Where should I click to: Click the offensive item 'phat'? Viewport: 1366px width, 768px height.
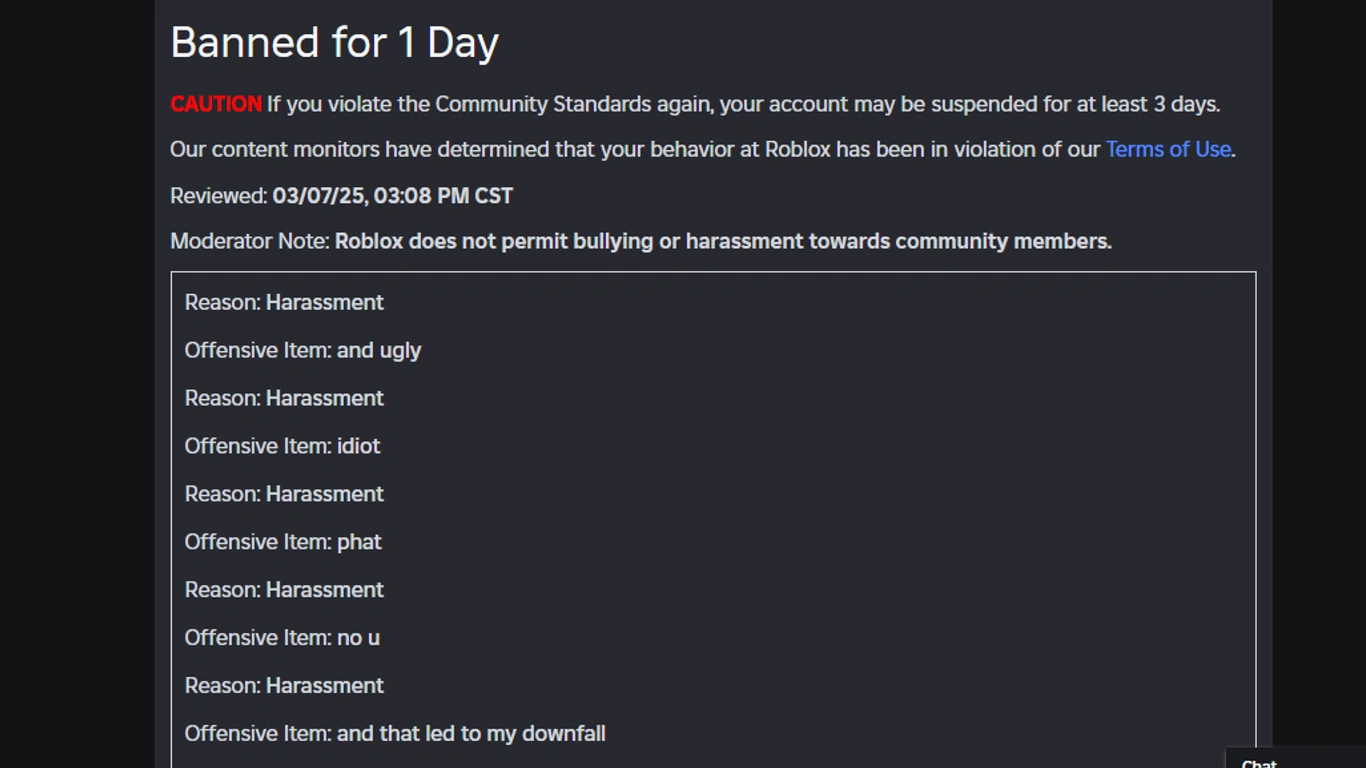coord(283,542)
